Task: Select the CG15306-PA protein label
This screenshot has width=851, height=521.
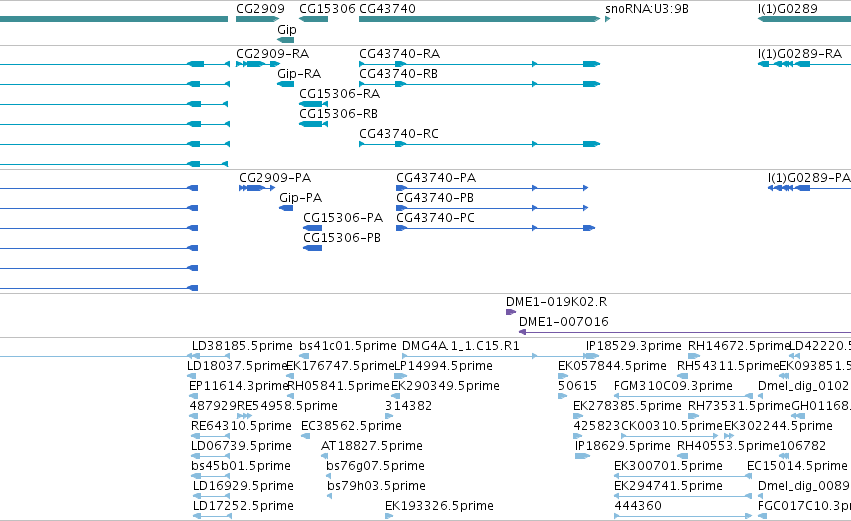Action: [x=343, y=218]
